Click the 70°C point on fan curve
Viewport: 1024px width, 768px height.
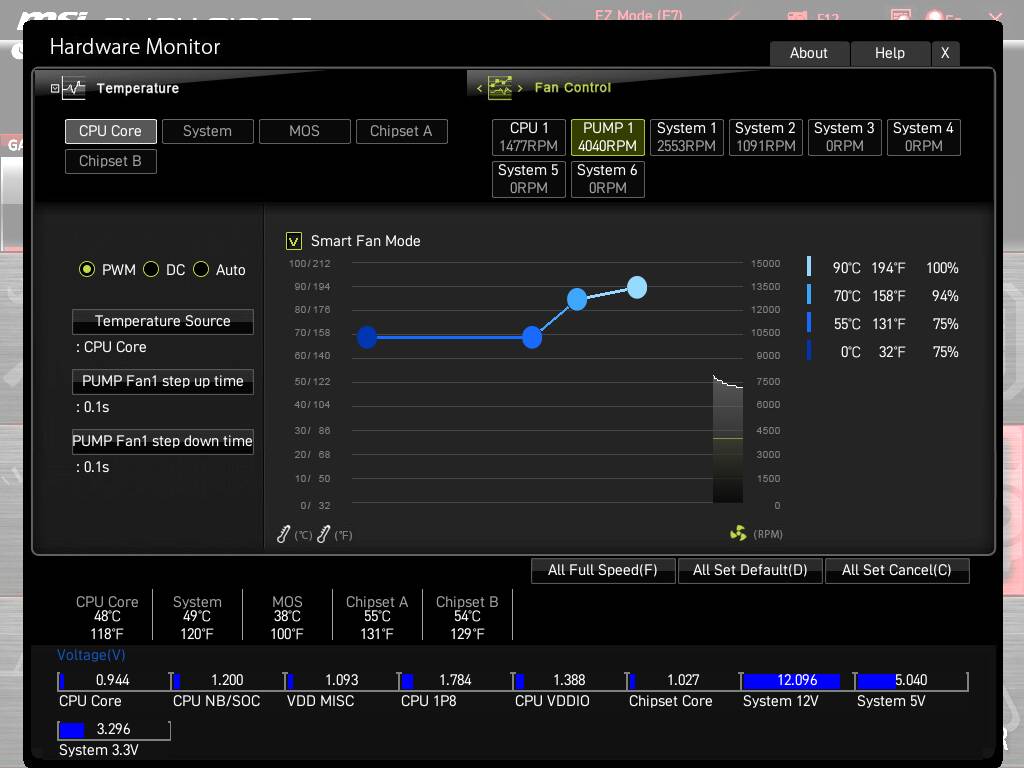(577, 299)
